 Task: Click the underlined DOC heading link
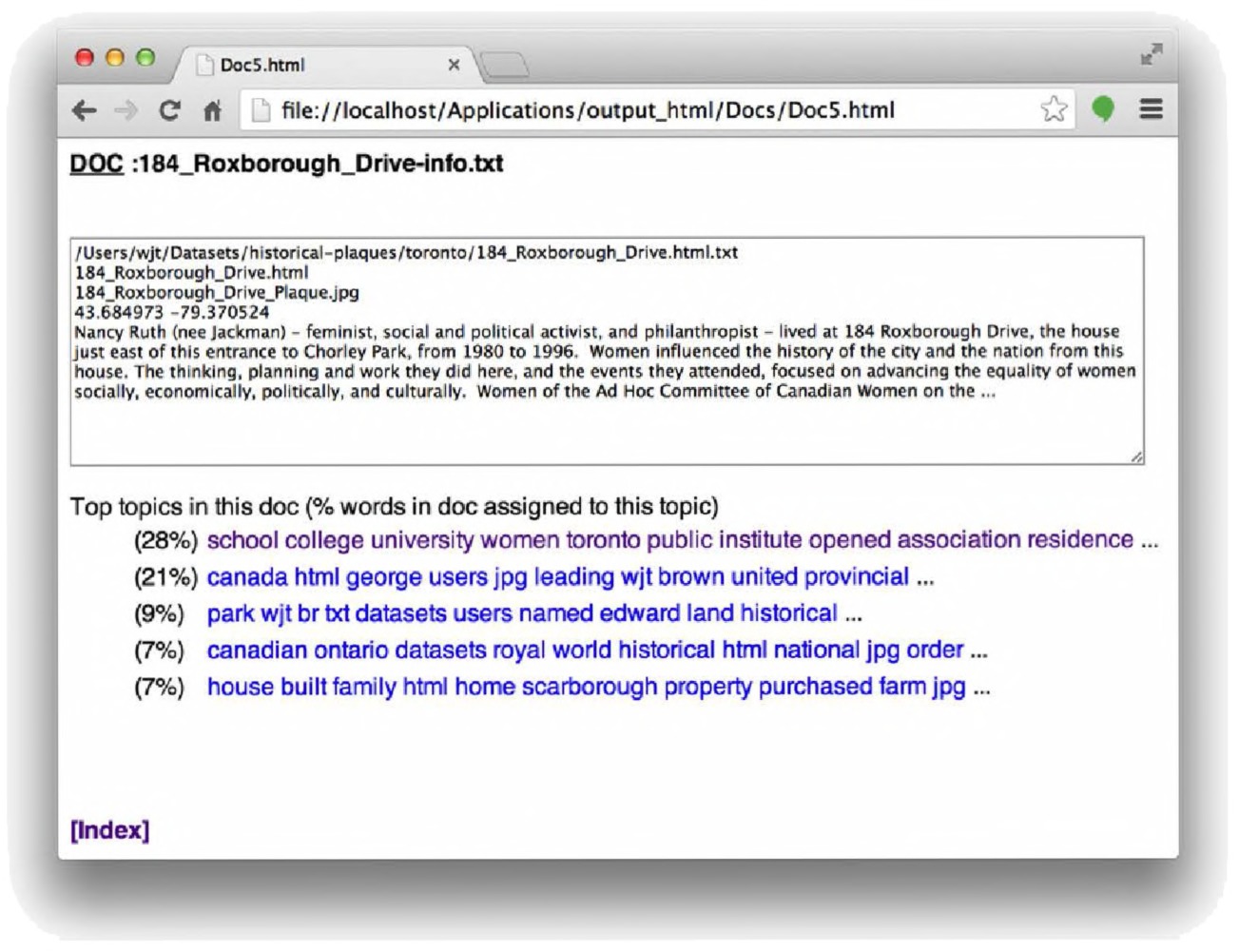[x=96, y=164]
